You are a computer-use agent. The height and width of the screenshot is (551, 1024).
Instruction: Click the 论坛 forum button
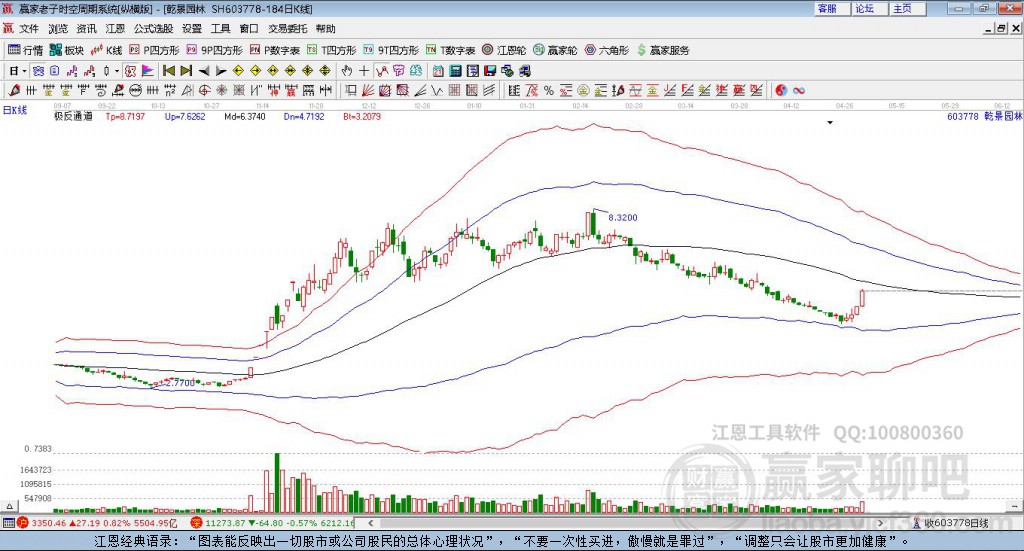tap(870, 8)
